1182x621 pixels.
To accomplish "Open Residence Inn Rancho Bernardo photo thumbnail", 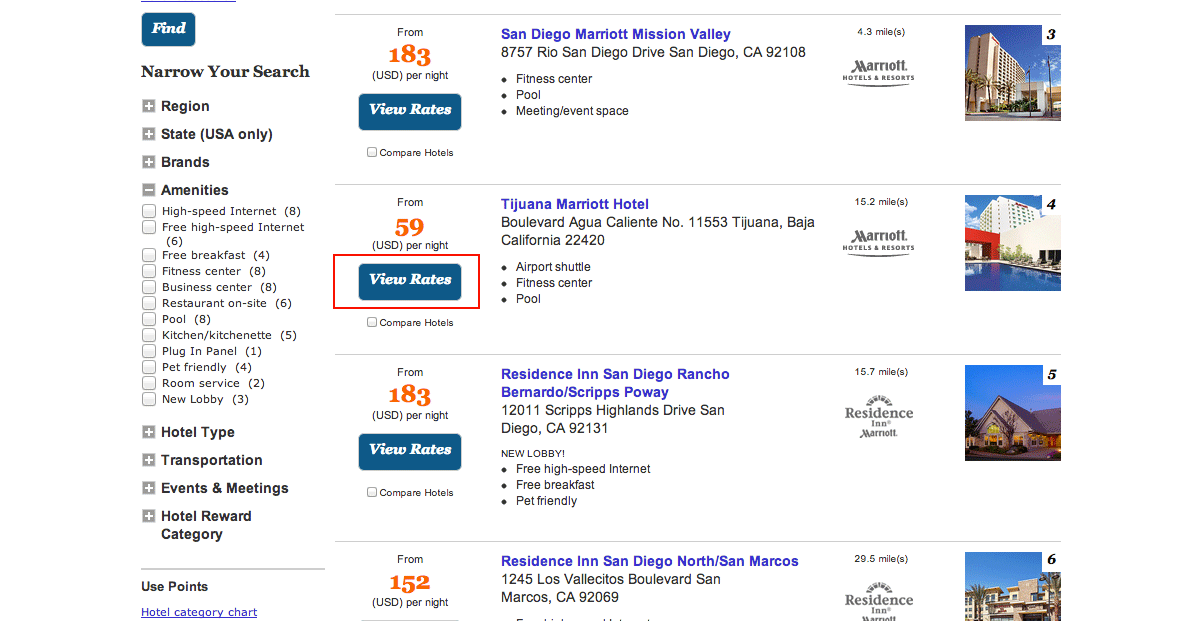I will point(1012,413).
